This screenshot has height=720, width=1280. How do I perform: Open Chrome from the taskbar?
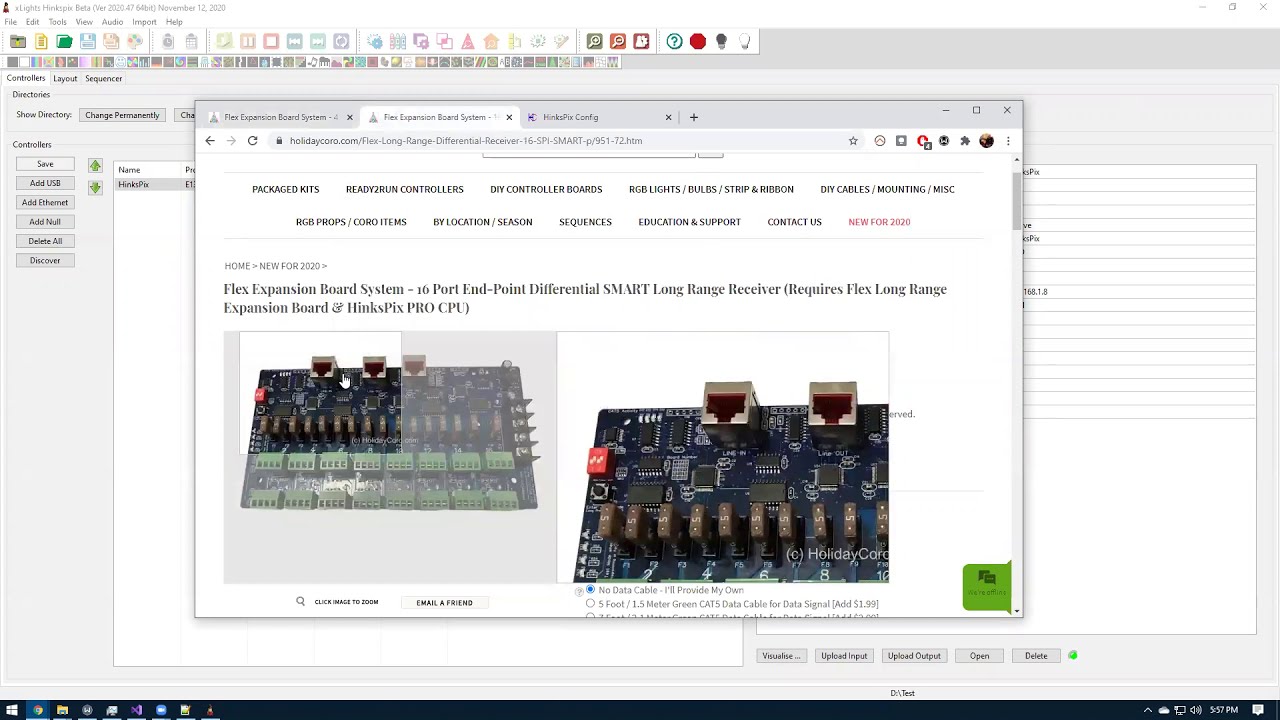[x=38, y=710]
